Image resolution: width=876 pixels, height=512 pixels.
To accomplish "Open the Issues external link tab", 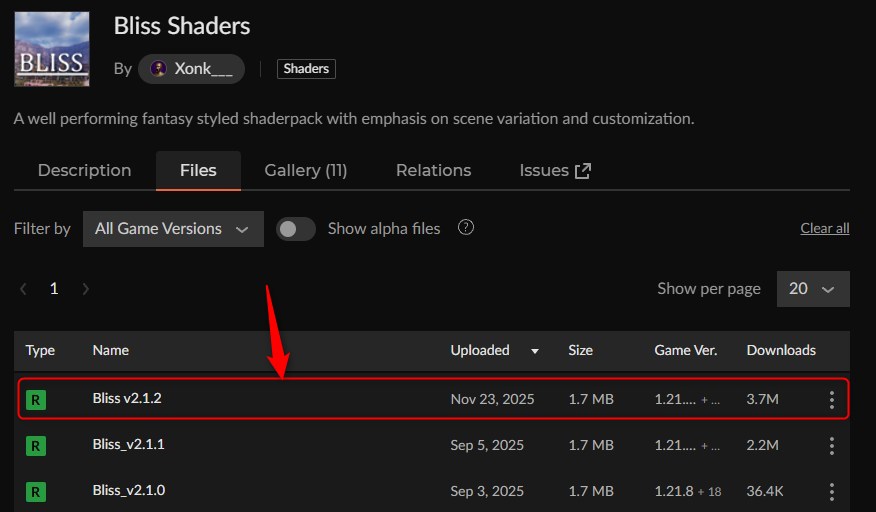I will point(555,170).
